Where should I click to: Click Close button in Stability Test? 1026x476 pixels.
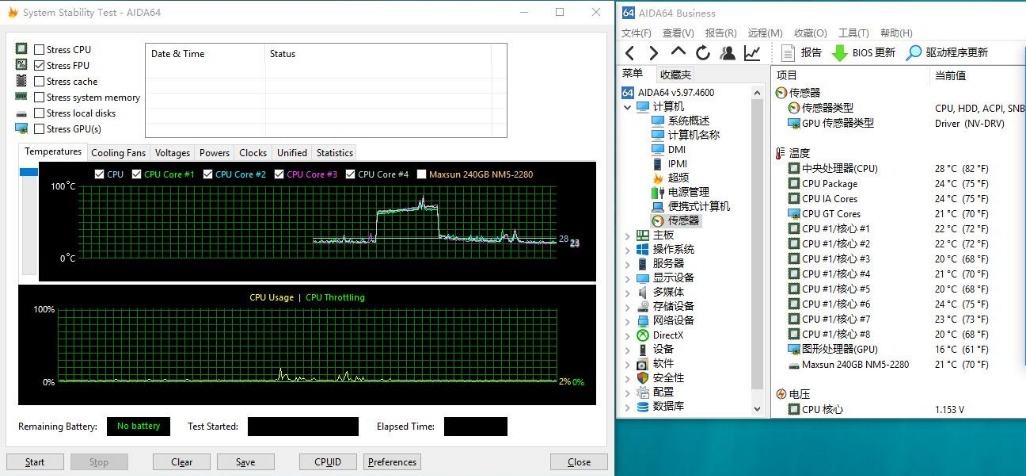pyautogui.click(x=578, y=462)
